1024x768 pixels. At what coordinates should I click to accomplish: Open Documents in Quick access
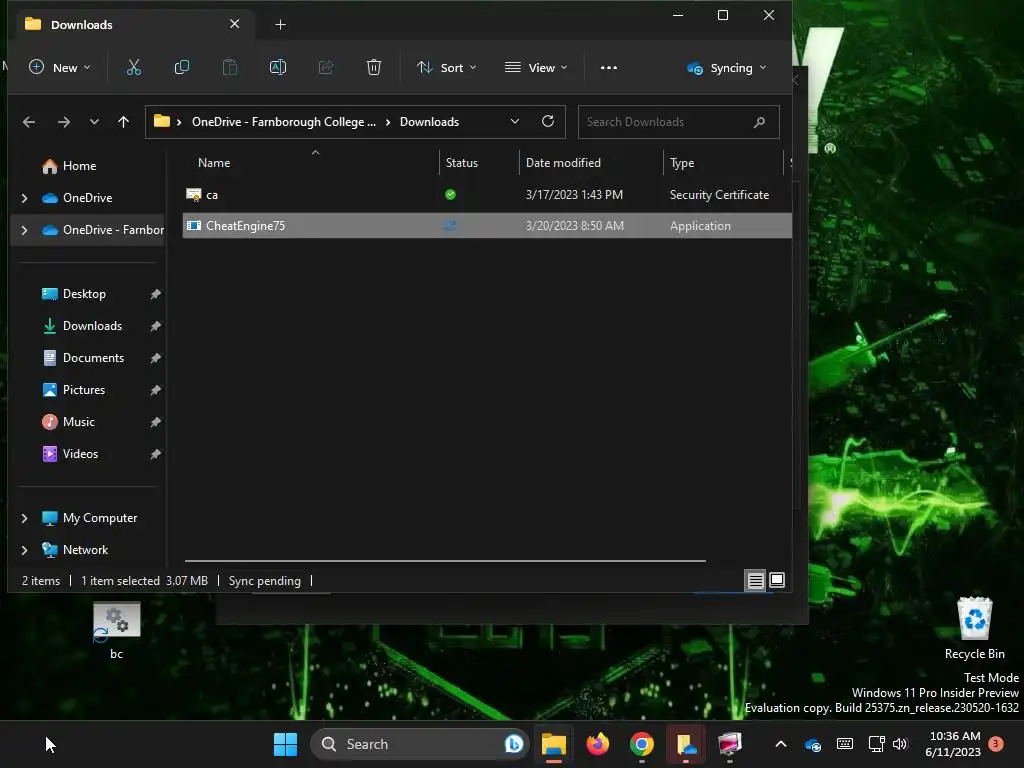pyautogui.click(x=82, y=358)
